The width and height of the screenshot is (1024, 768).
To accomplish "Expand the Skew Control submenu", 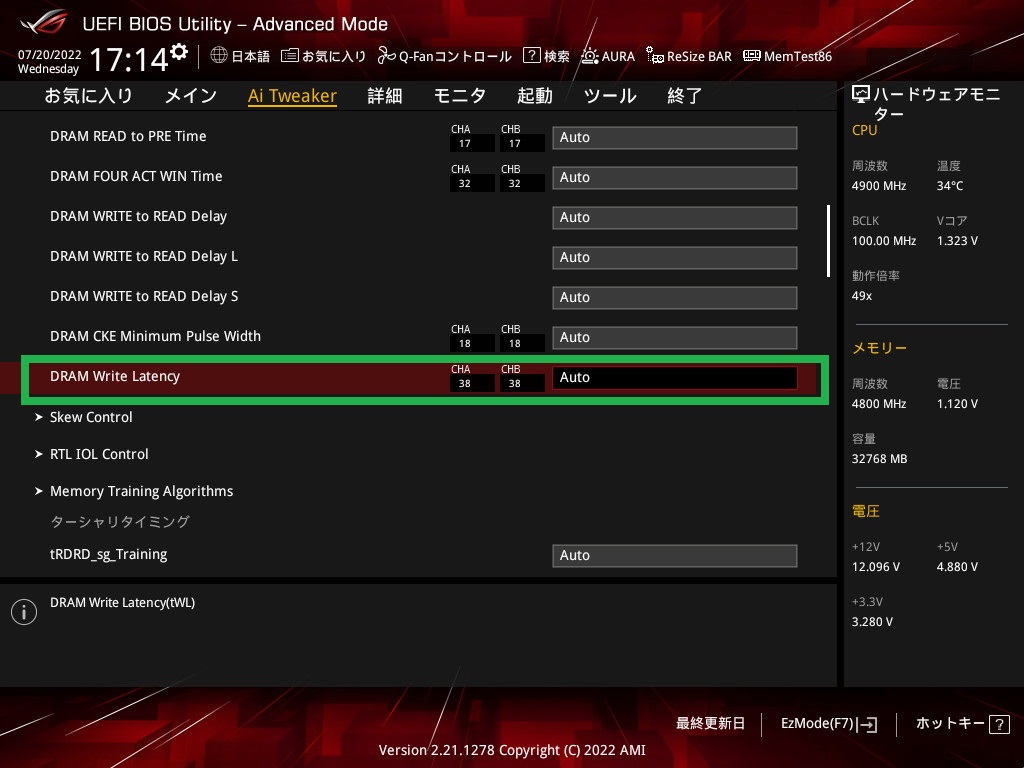I will click(91, 417).
